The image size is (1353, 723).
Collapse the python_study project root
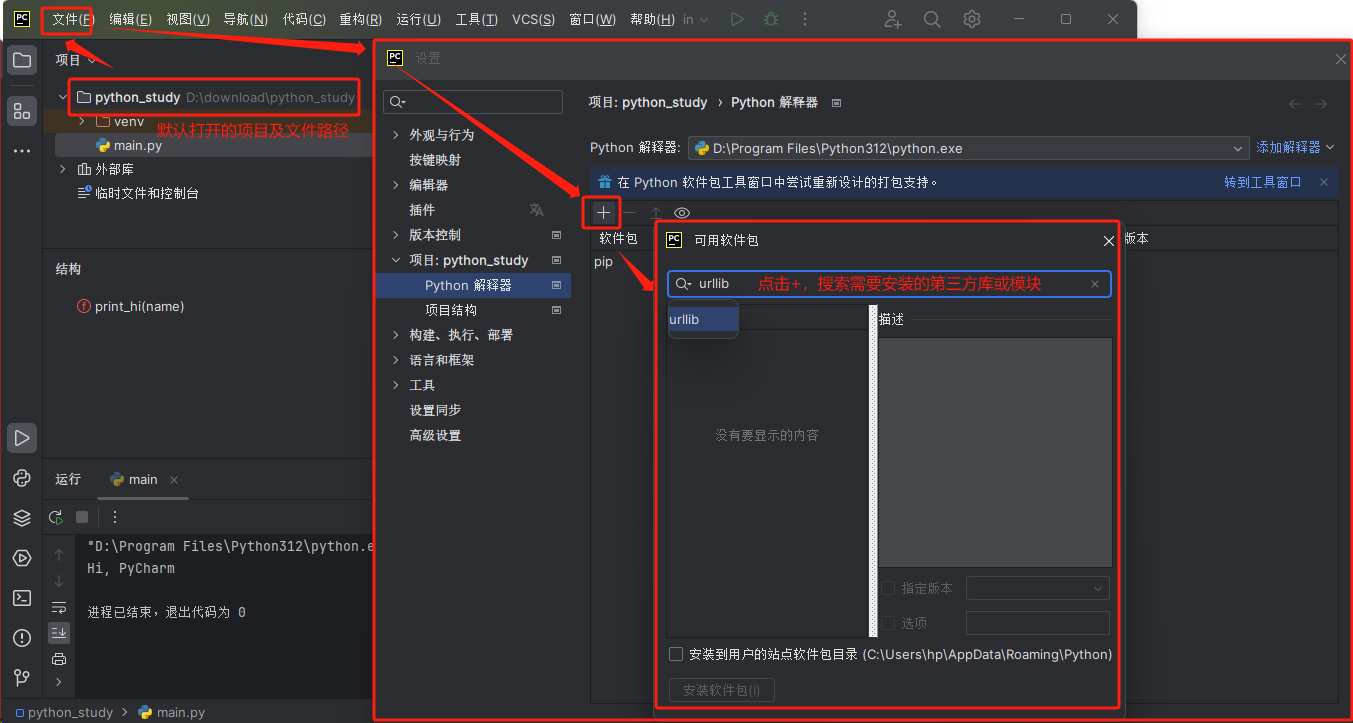click(63, 97)
